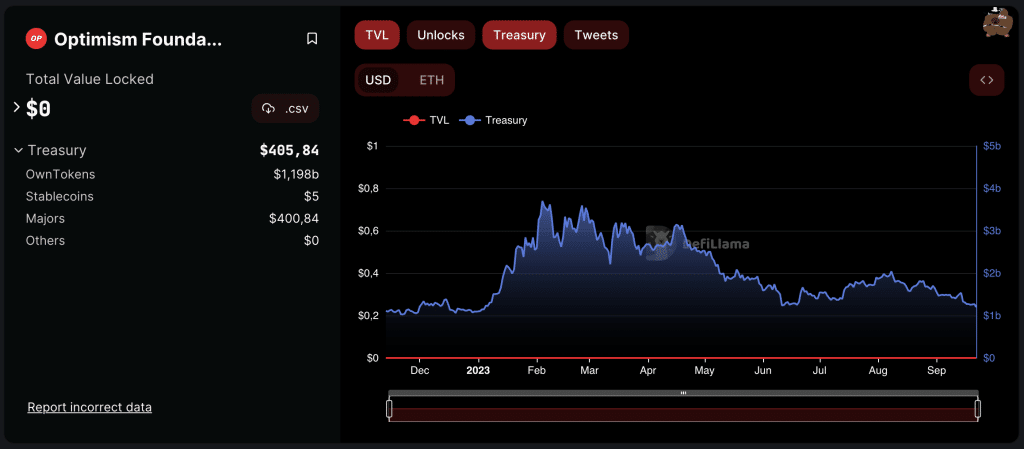The height and width of the screenshot is (449, 1024).
Task: Click the llama avatar icon in corner
Action: tap(994, 21)
